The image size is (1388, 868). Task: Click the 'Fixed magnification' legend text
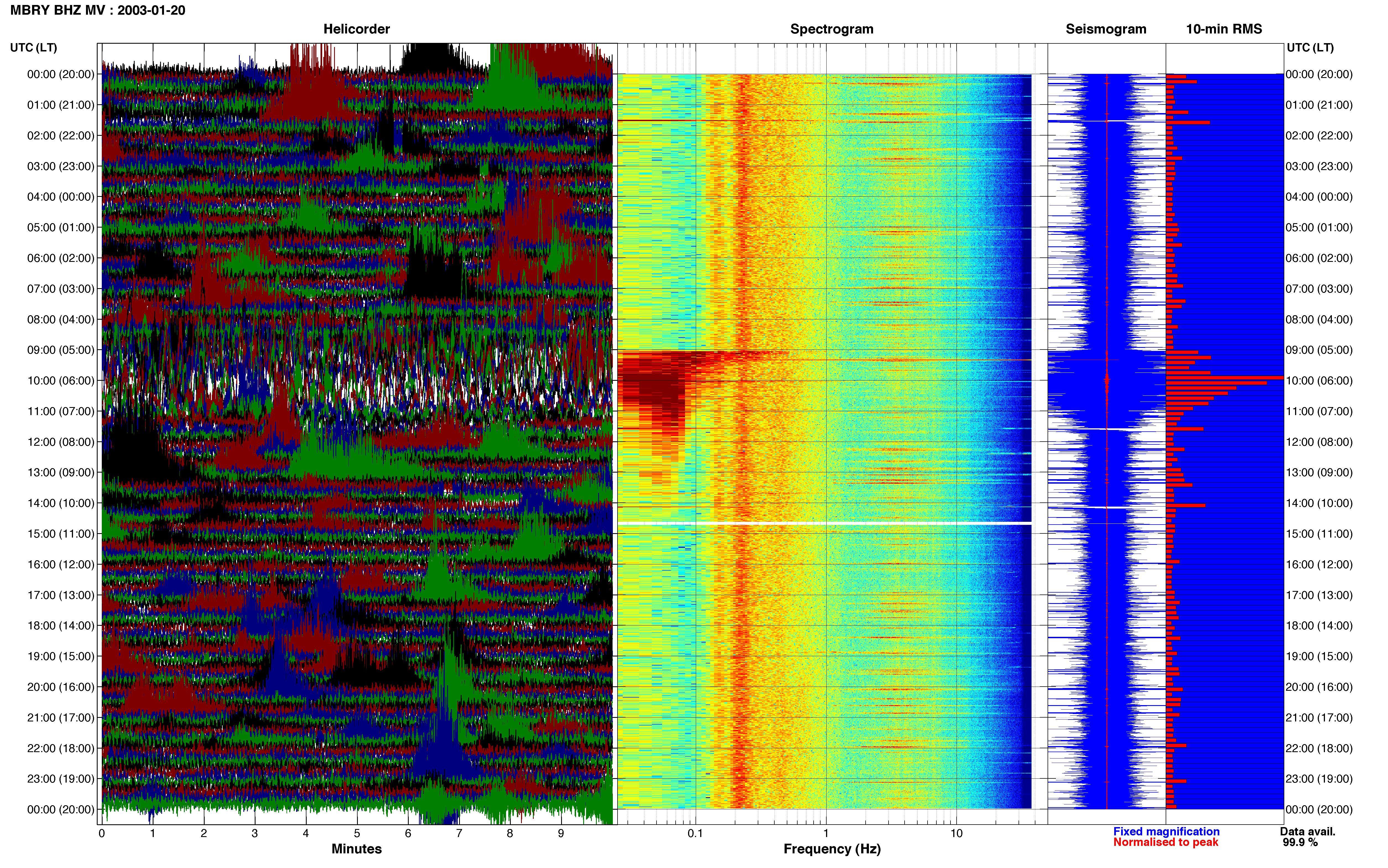click(x=1166, y=831)
